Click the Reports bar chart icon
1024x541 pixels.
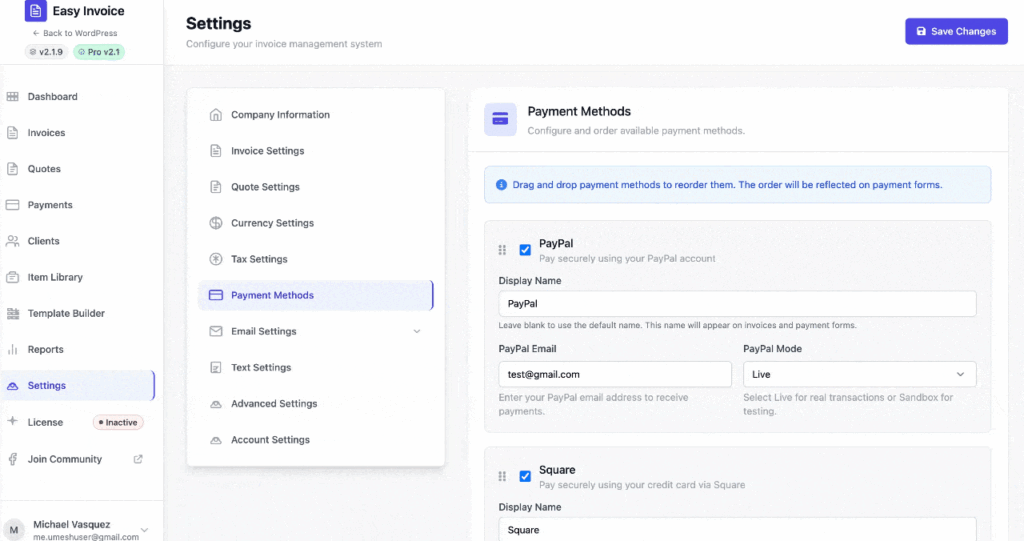13,349
